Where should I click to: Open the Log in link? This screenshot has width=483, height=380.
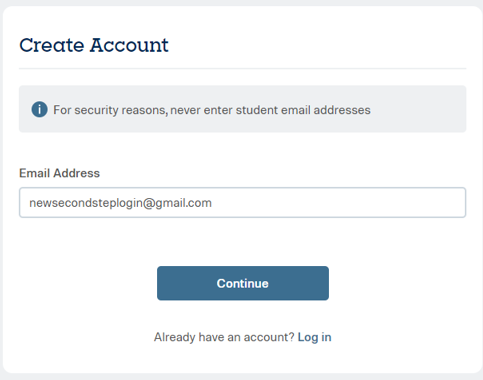point(314,337)
